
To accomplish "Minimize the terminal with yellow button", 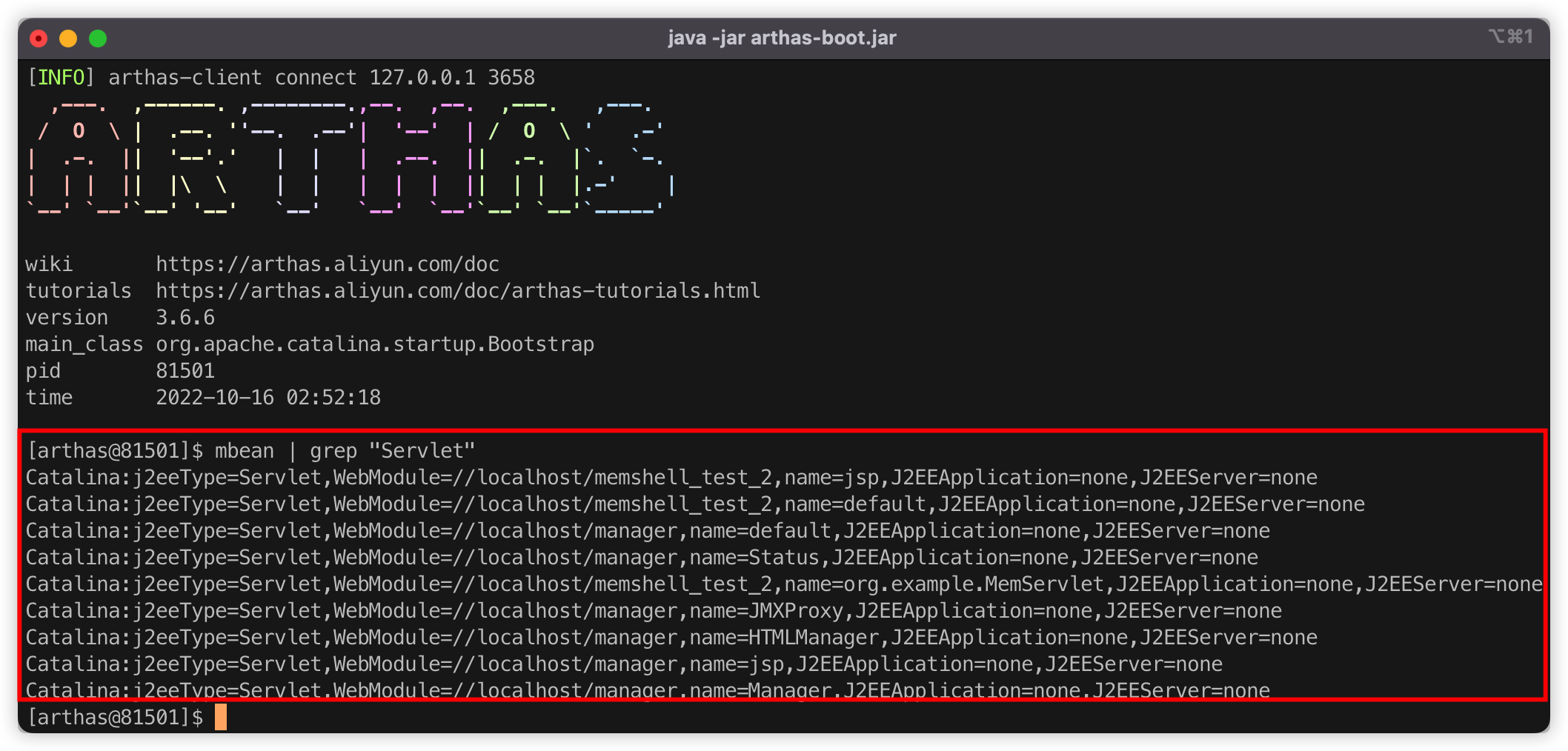I will click(68, 39).
